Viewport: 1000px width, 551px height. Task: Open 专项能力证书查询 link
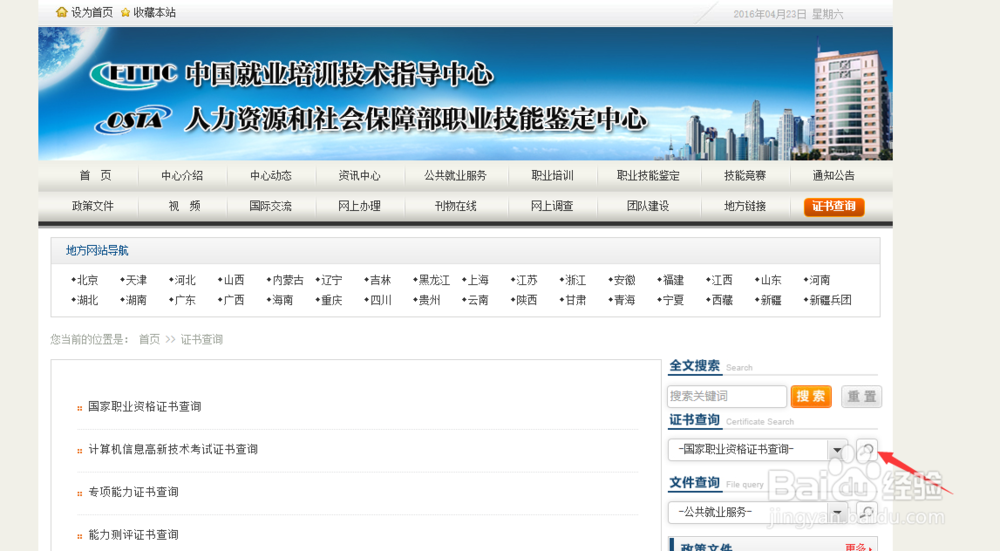133,492
